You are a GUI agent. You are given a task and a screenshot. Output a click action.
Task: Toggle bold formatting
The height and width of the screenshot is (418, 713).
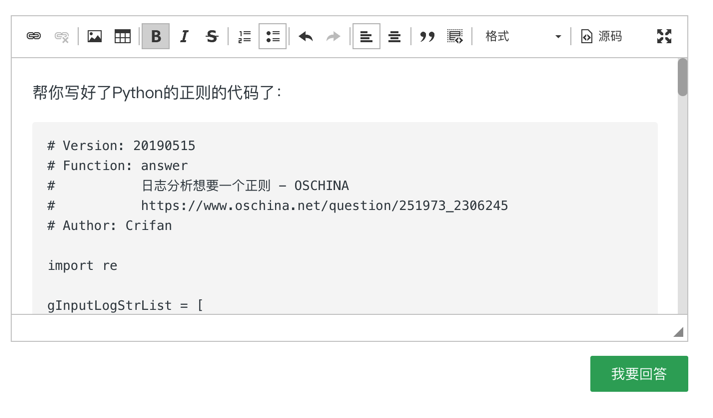click(156, 37)
